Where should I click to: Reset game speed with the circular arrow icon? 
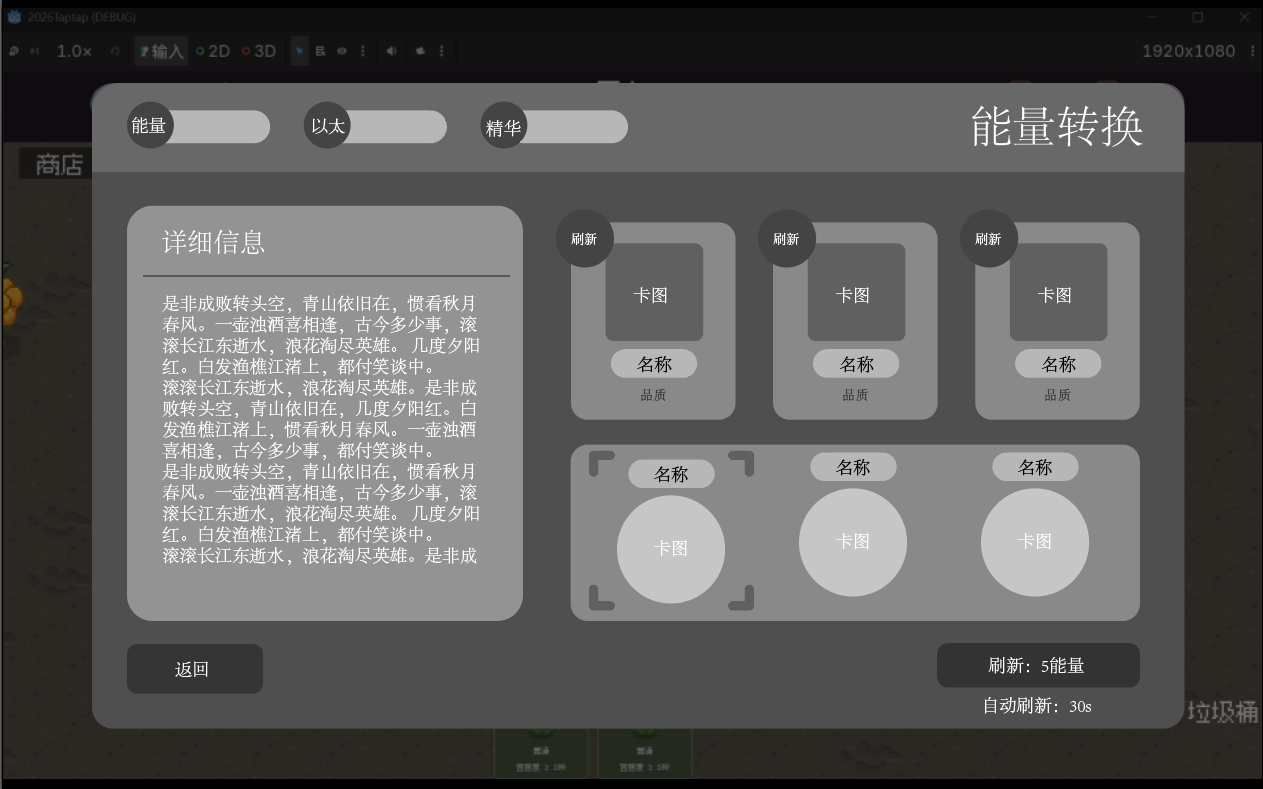(115, 51)
